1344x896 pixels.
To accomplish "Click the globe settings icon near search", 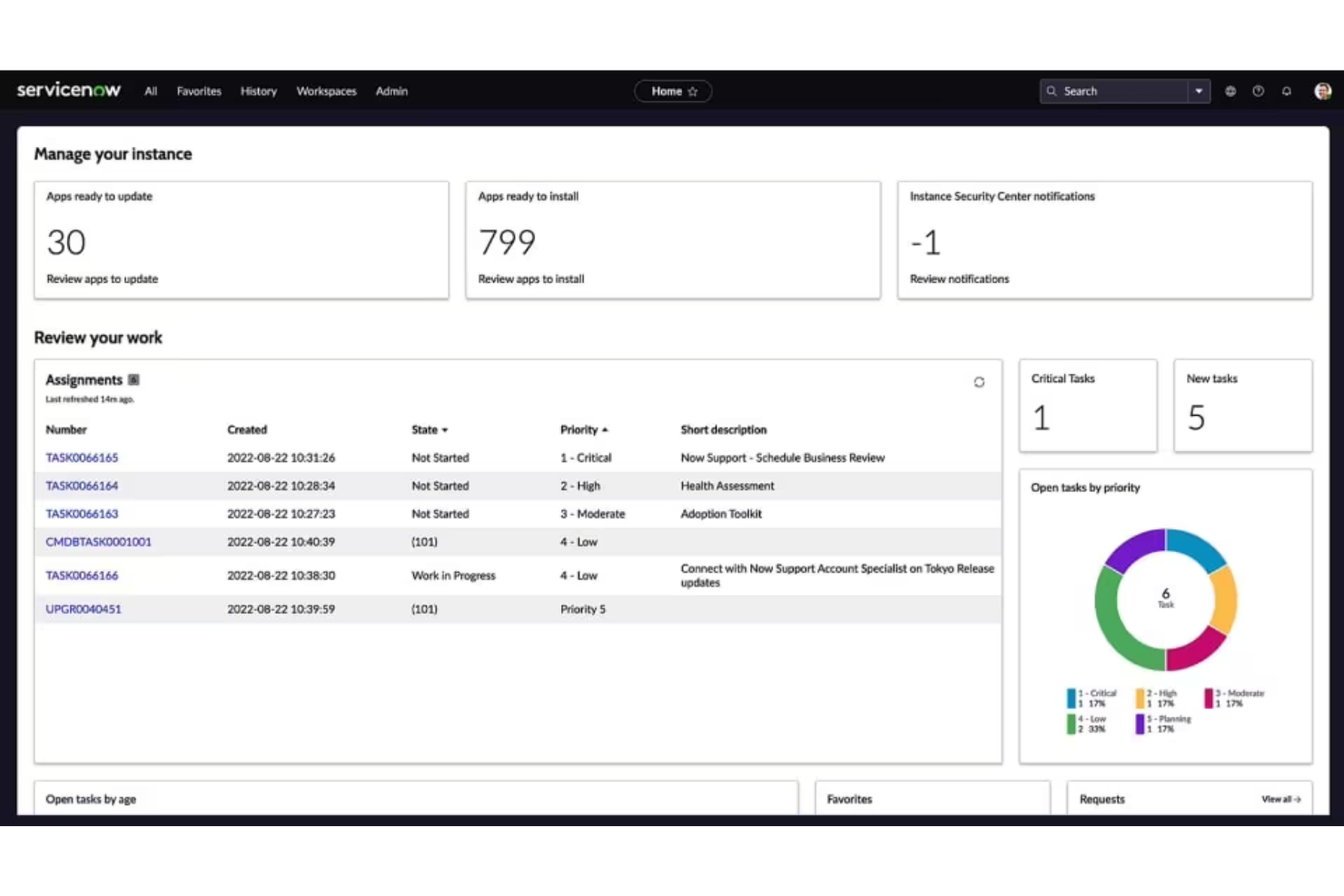I will pos(1230,91).
